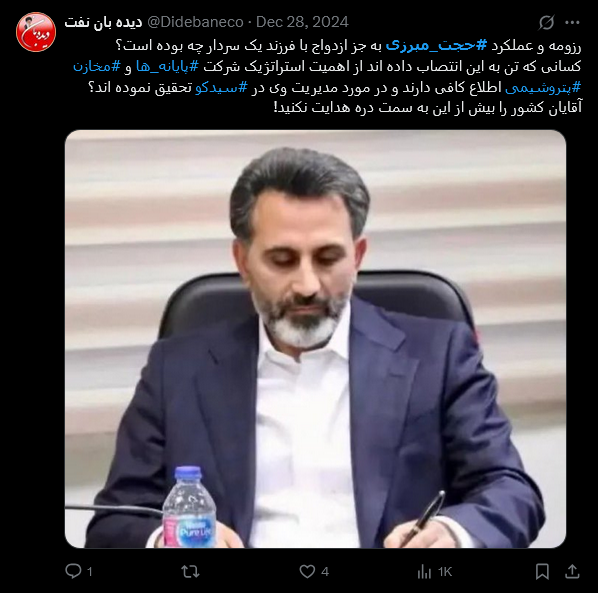The width and height of the screenshot is (598, 593).
Task: Click the repost arrows icon
Action: click(190, 571)
